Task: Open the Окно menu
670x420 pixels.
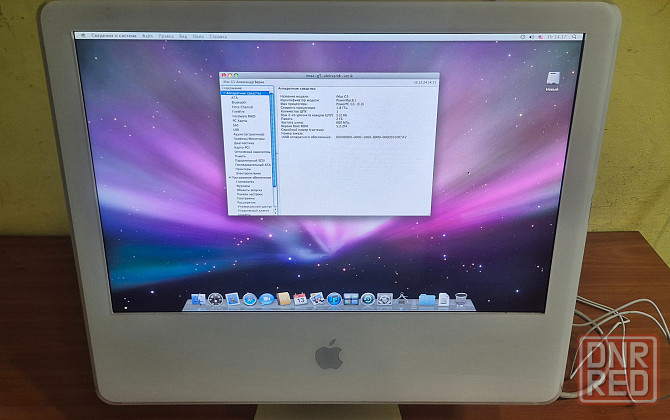Action: (198, 36)
